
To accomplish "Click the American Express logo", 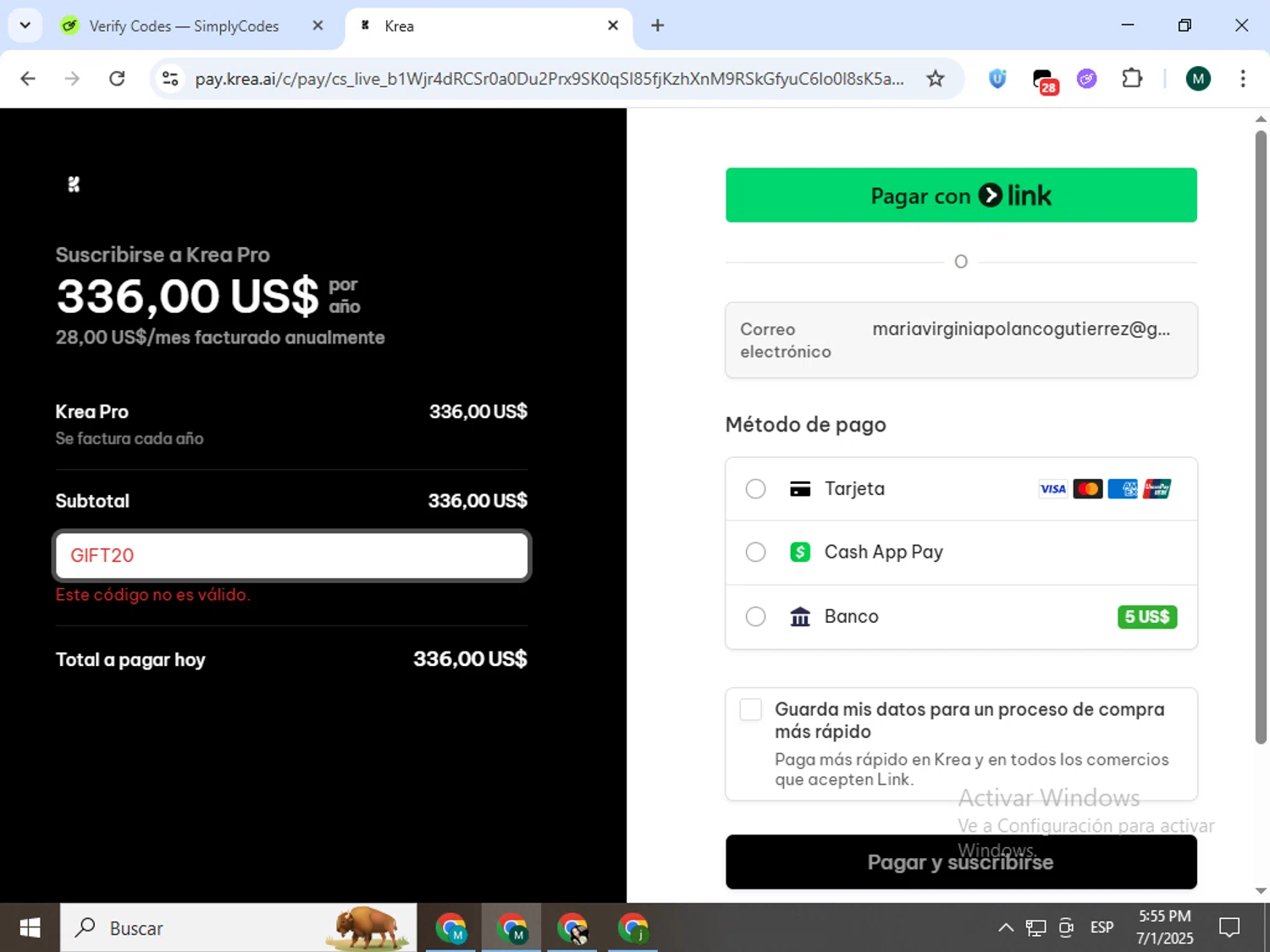I will pyautogui.click(x=1123, y=489).
